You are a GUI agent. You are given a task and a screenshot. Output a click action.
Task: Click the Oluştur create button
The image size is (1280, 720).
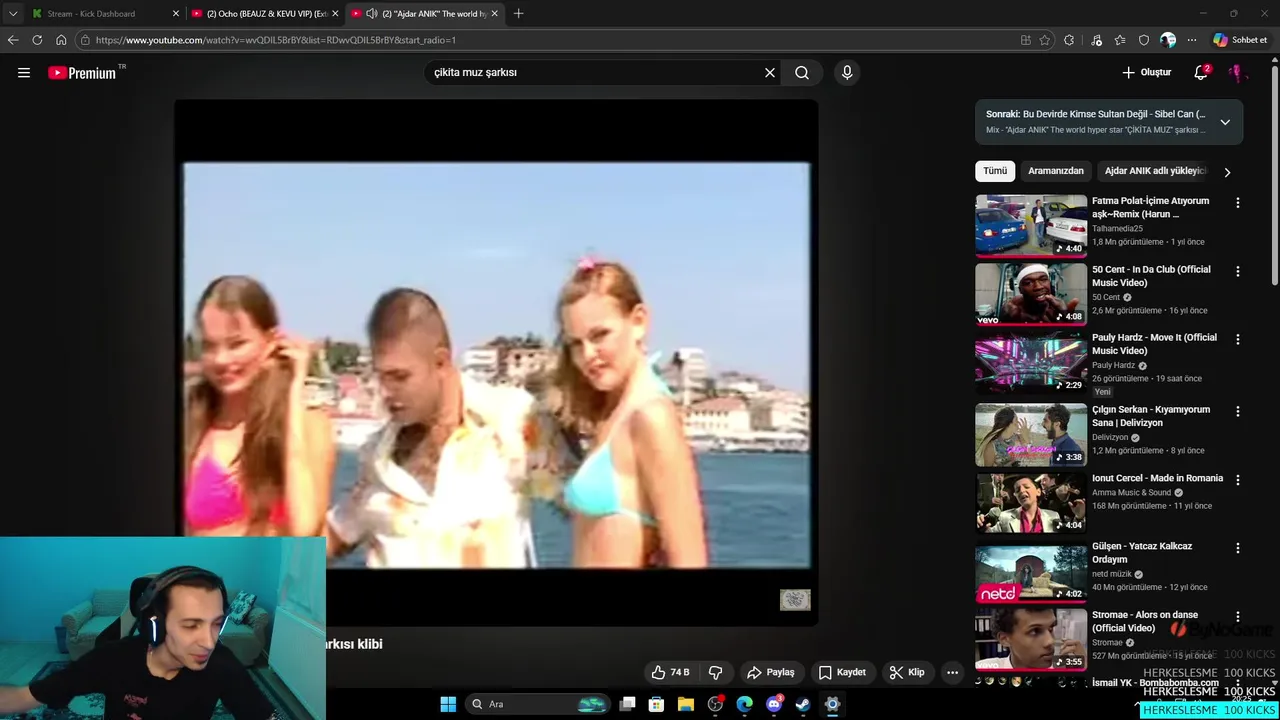point(1146,72)
